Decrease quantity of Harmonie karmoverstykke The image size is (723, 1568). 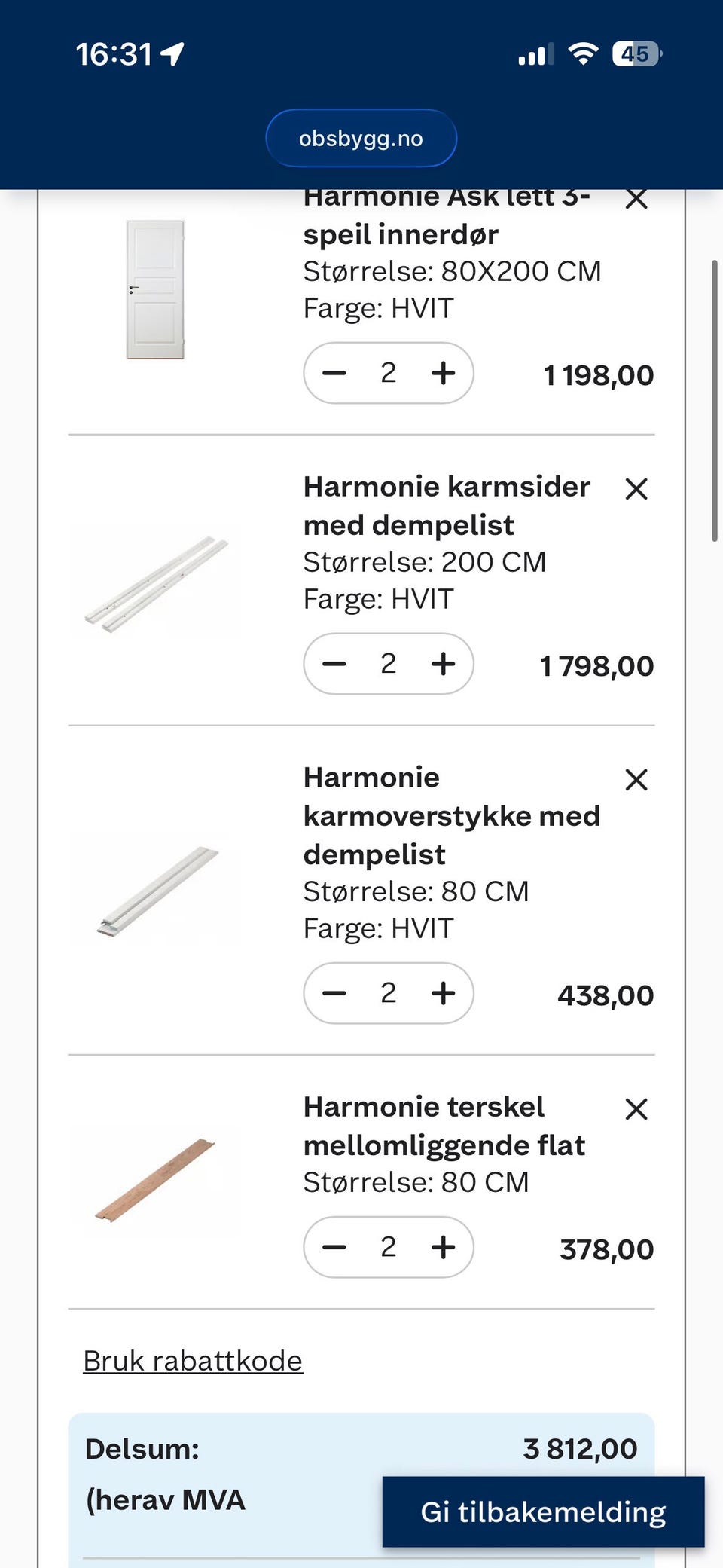[334, 993]
